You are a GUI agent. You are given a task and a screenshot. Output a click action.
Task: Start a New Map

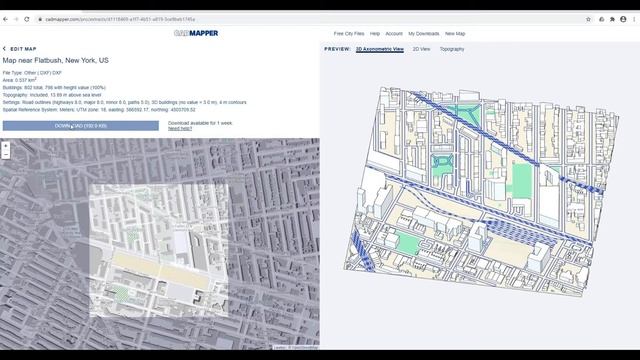coord(455,33)
